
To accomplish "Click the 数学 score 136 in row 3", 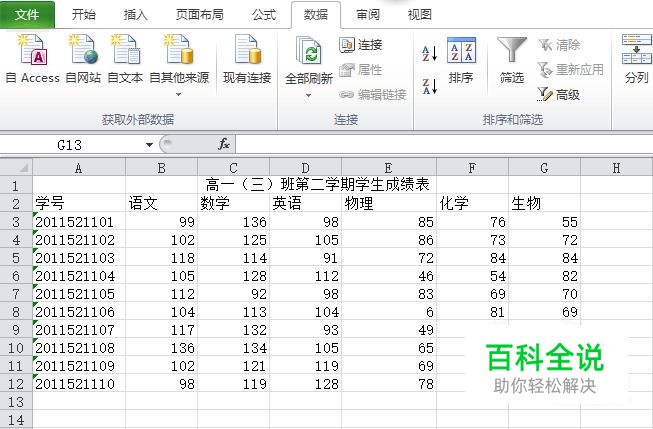I will click(234, 222).
